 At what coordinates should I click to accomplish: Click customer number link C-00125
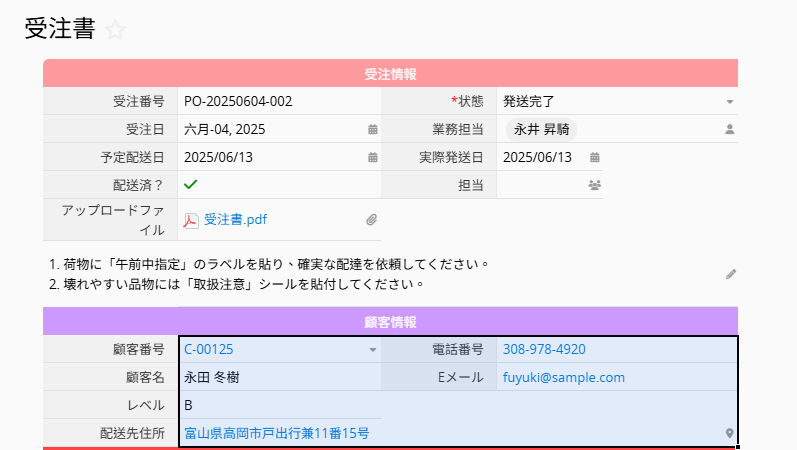click(208, 349)
